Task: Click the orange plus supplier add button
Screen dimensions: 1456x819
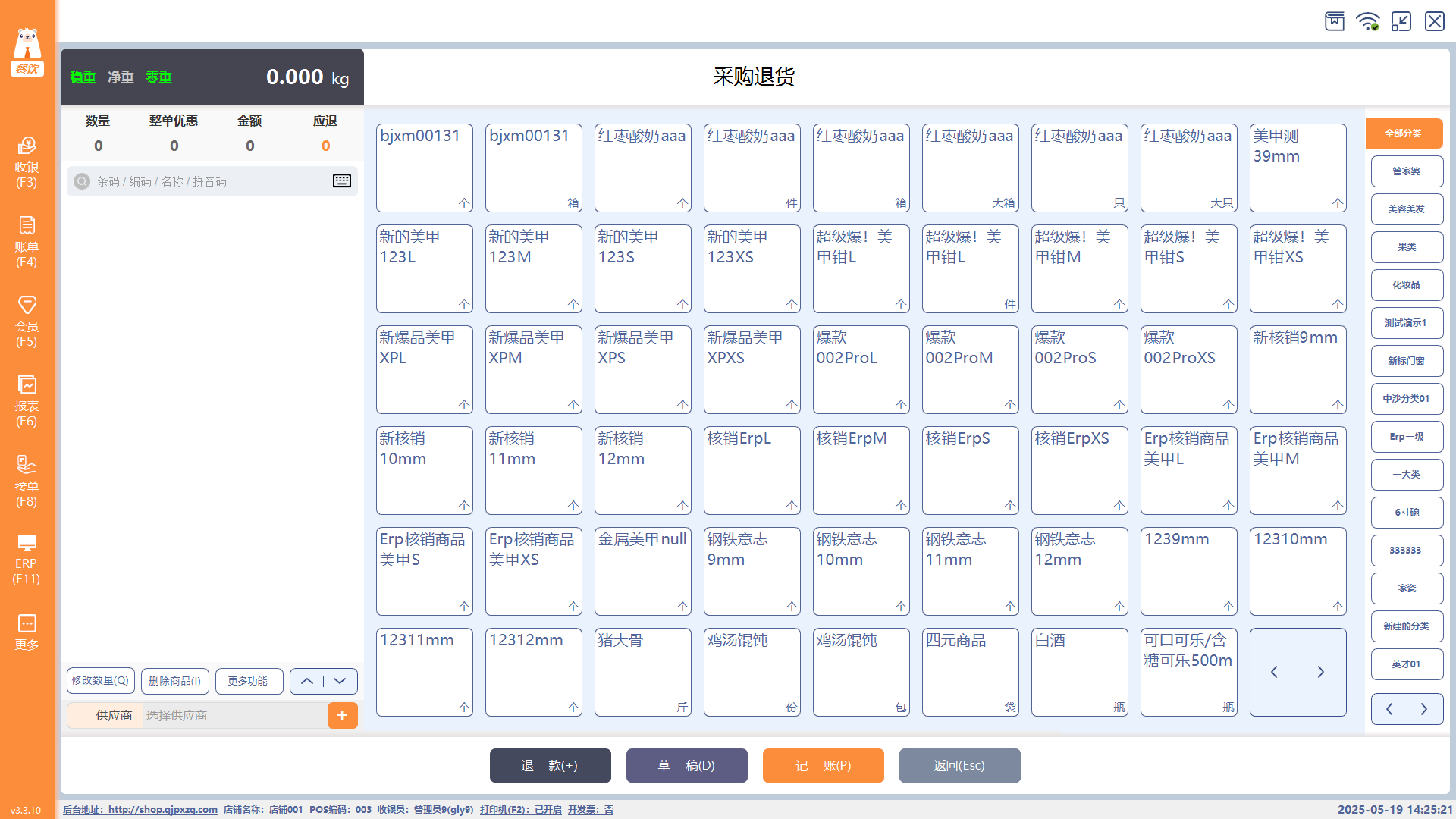Action: click(x=342, y=715)
